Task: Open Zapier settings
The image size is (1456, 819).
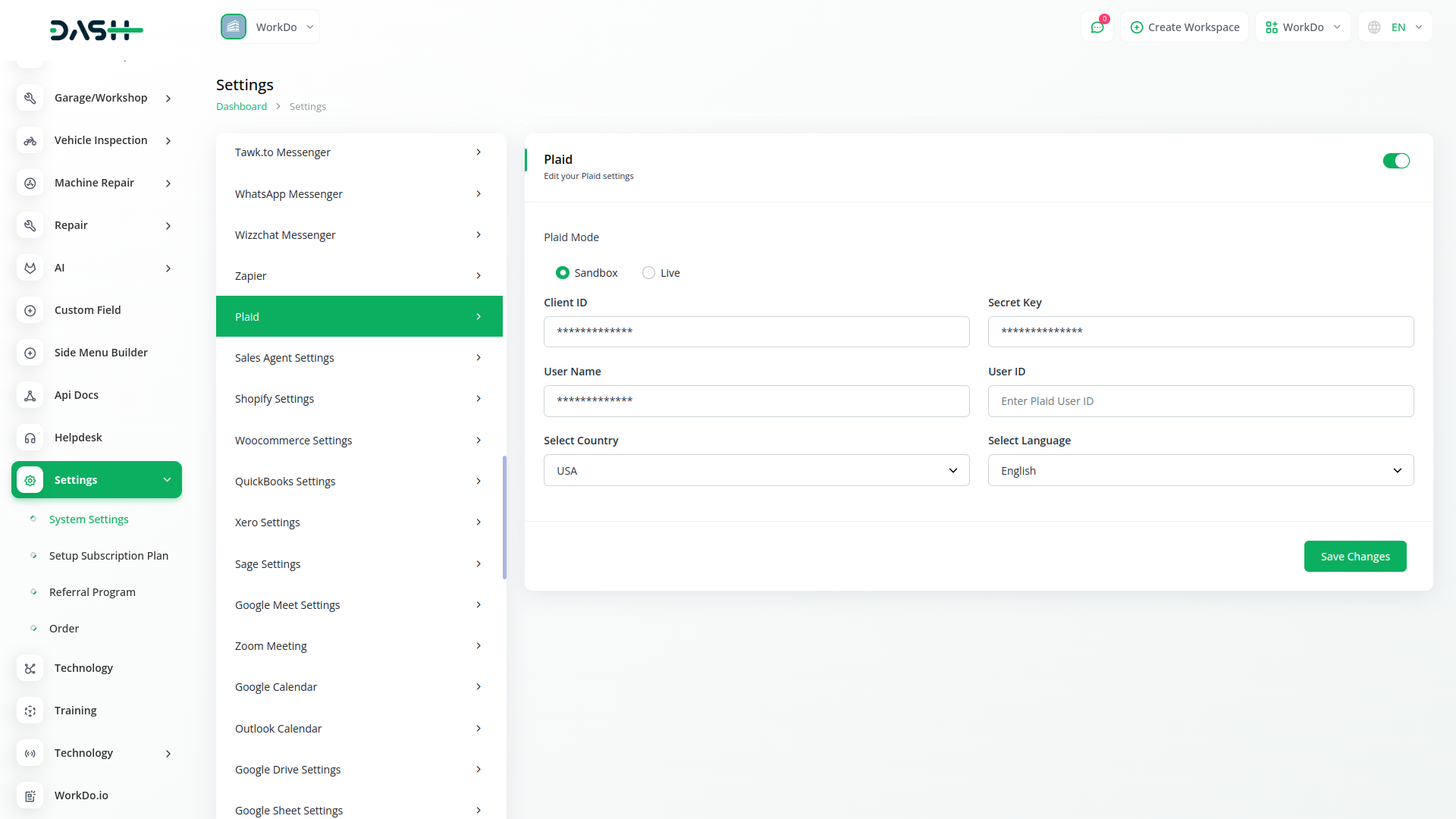Action: 359,276
